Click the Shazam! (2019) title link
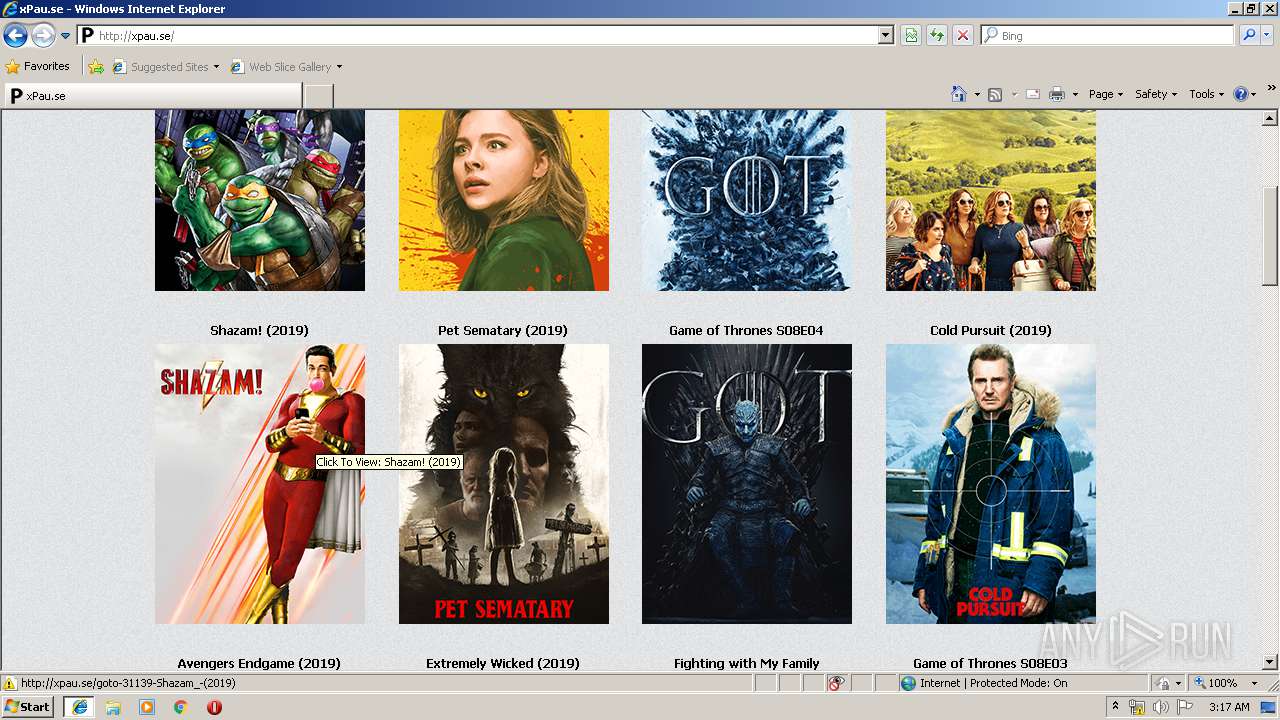The height and width of the screenshot is (720, 1280). (x=259, y=330)
